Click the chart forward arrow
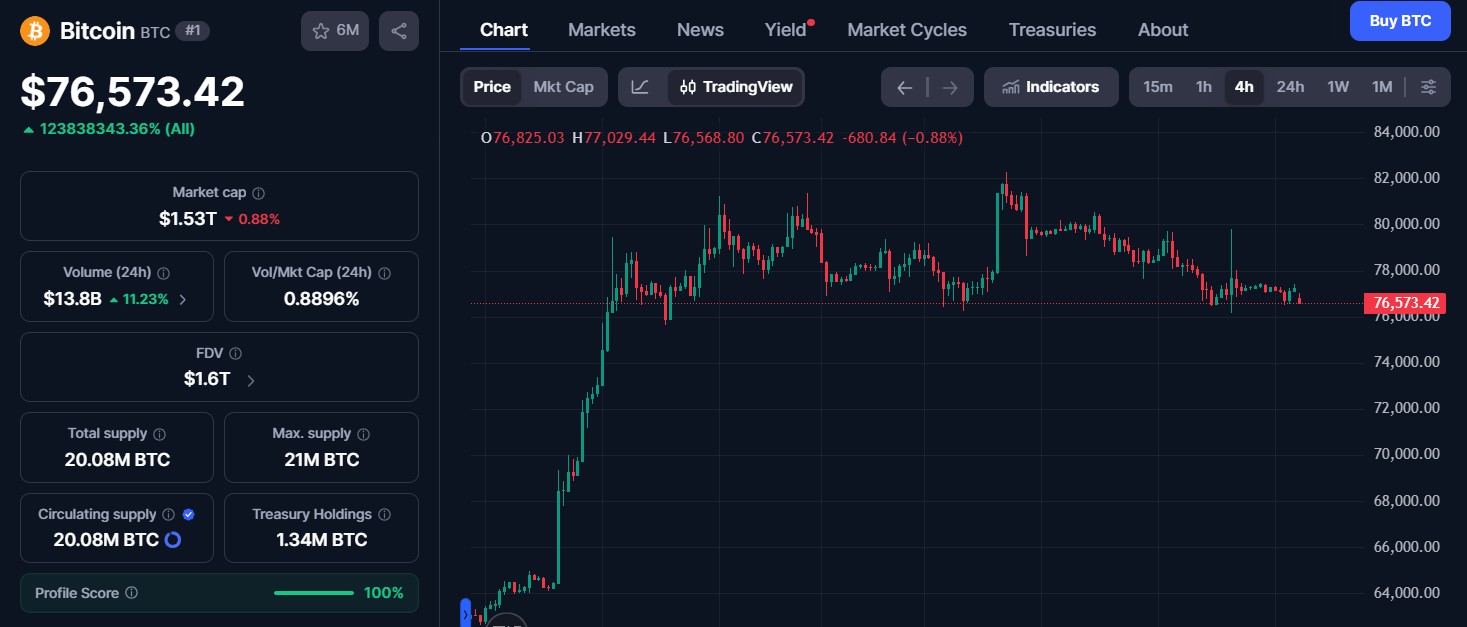 tap(950, 87)
